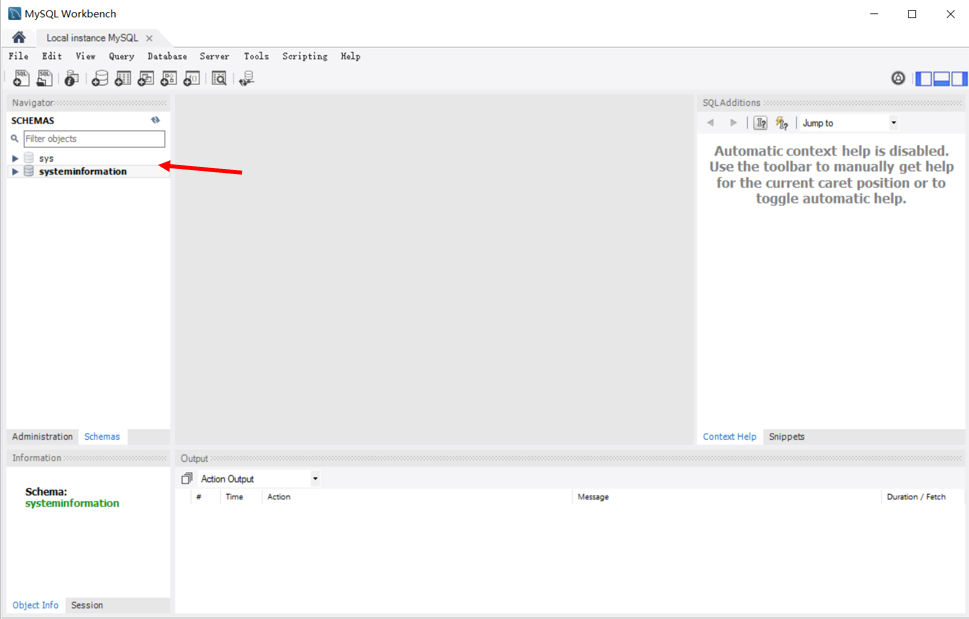Open the Server menu
The height and width of the screenshot is (619, 969).
214,56
